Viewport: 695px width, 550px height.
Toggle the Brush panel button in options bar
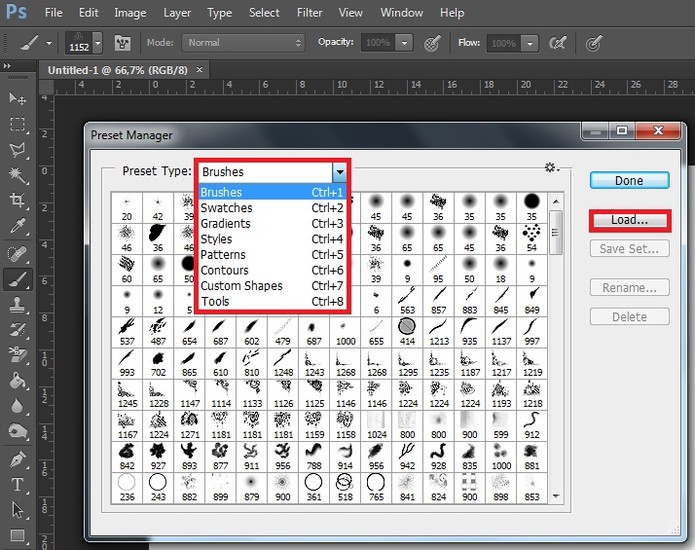pos(124,43)
